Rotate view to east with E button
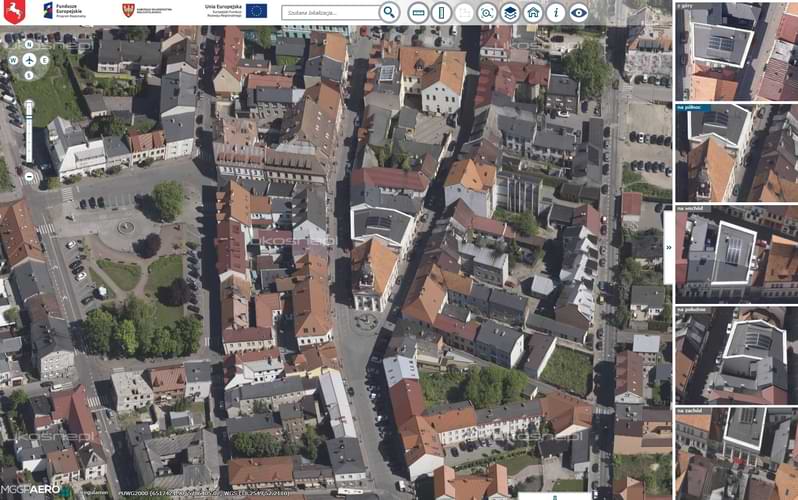This screenshot has width=798, height=500. pyautogui.click(x=45, y=60)
